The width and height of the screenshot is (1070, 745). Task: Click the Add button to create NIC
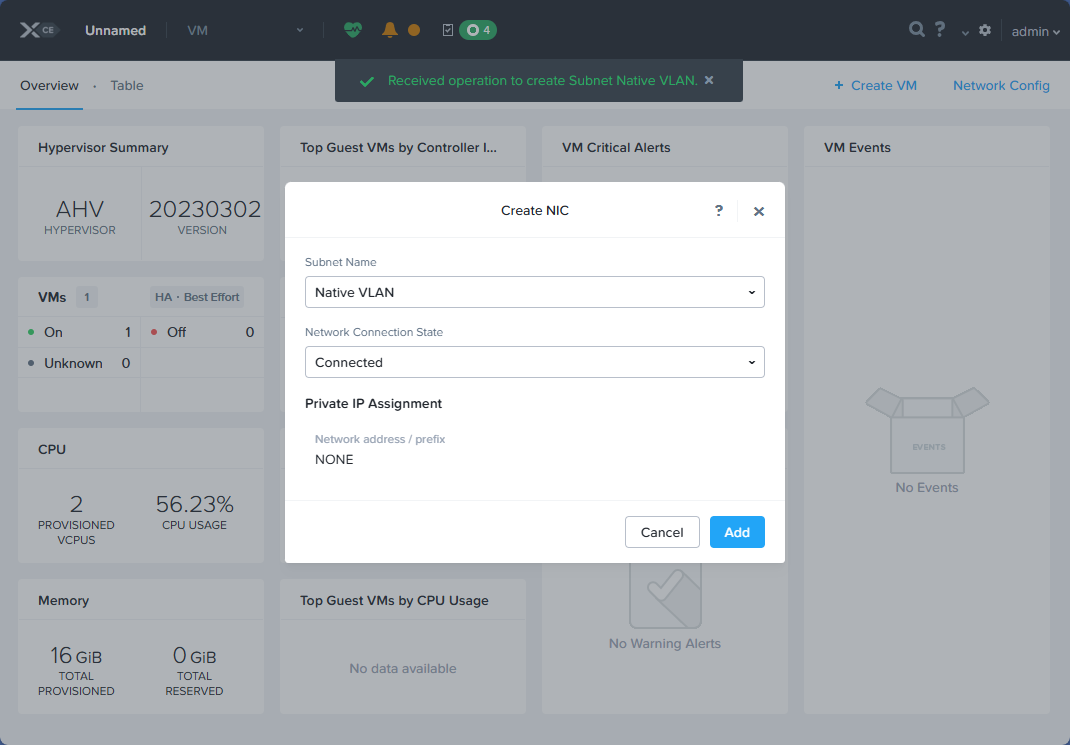click(737, 532)
